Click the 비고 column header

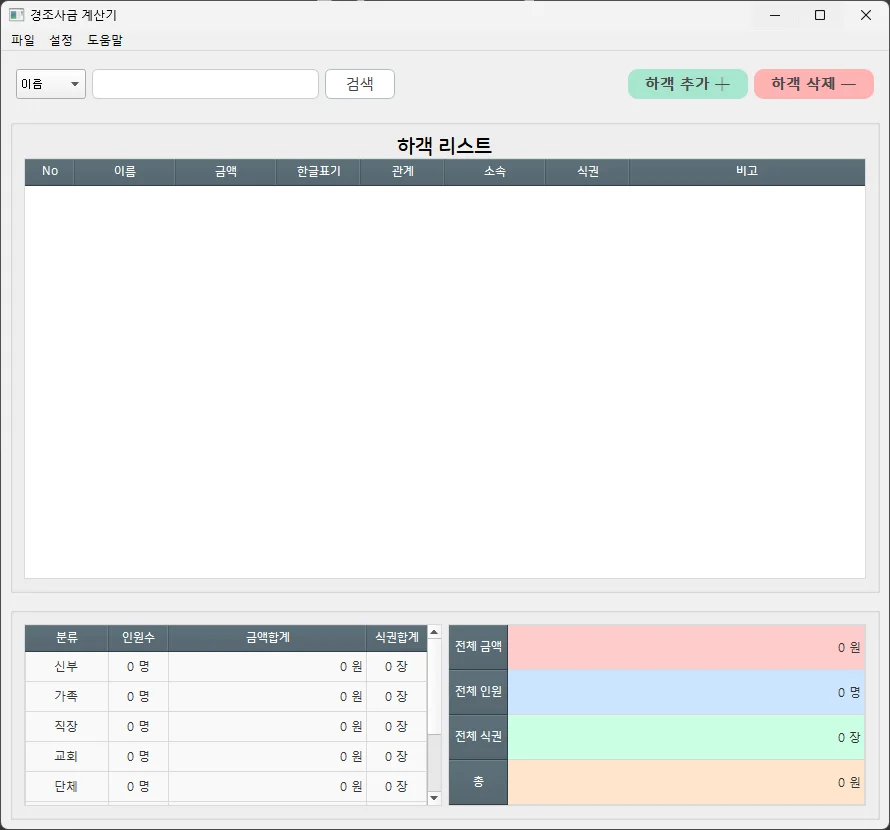click(747, 171)
